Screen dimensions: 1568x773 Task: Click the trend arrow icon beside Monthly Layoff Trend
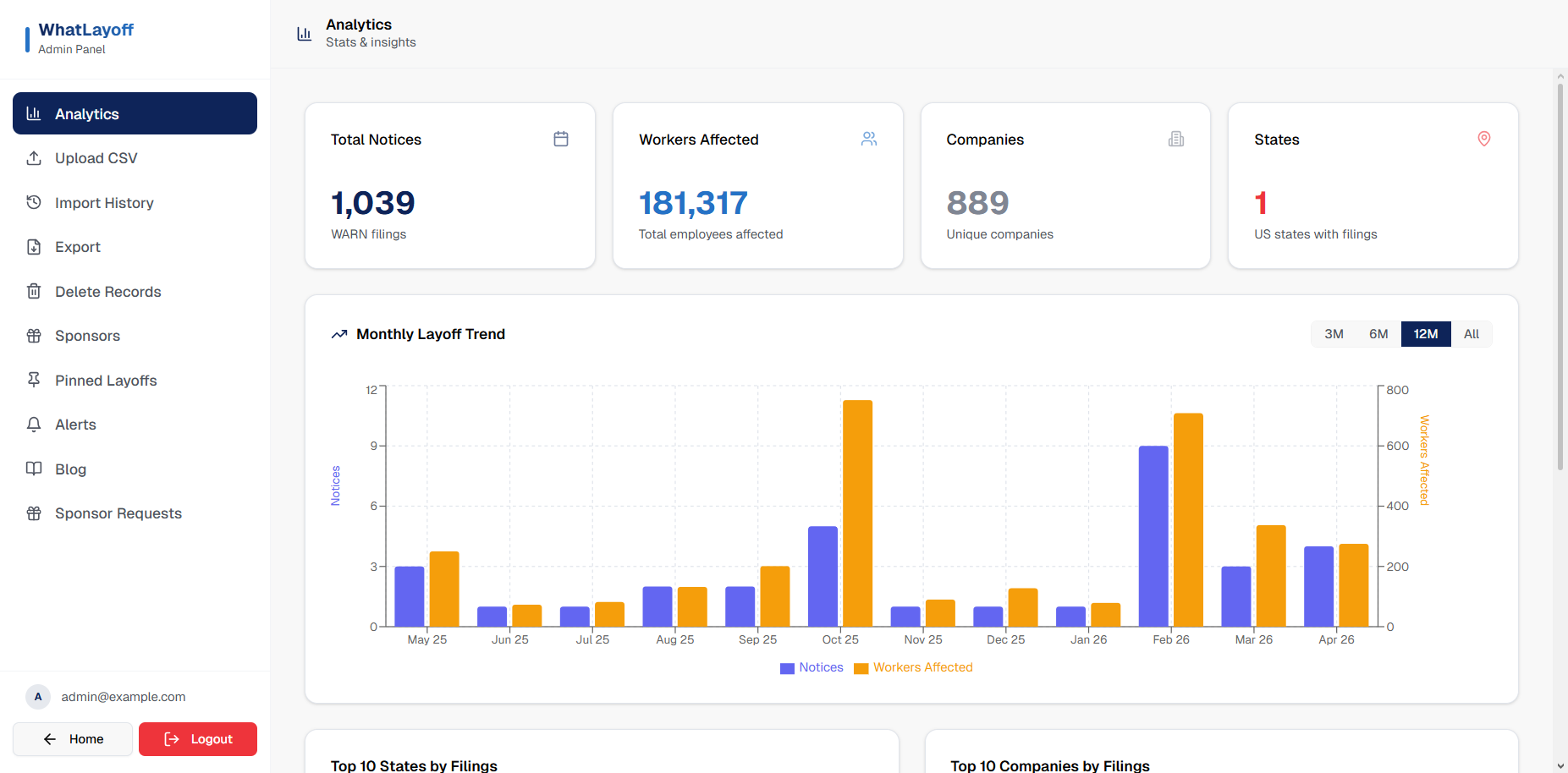tap(339, 334)
